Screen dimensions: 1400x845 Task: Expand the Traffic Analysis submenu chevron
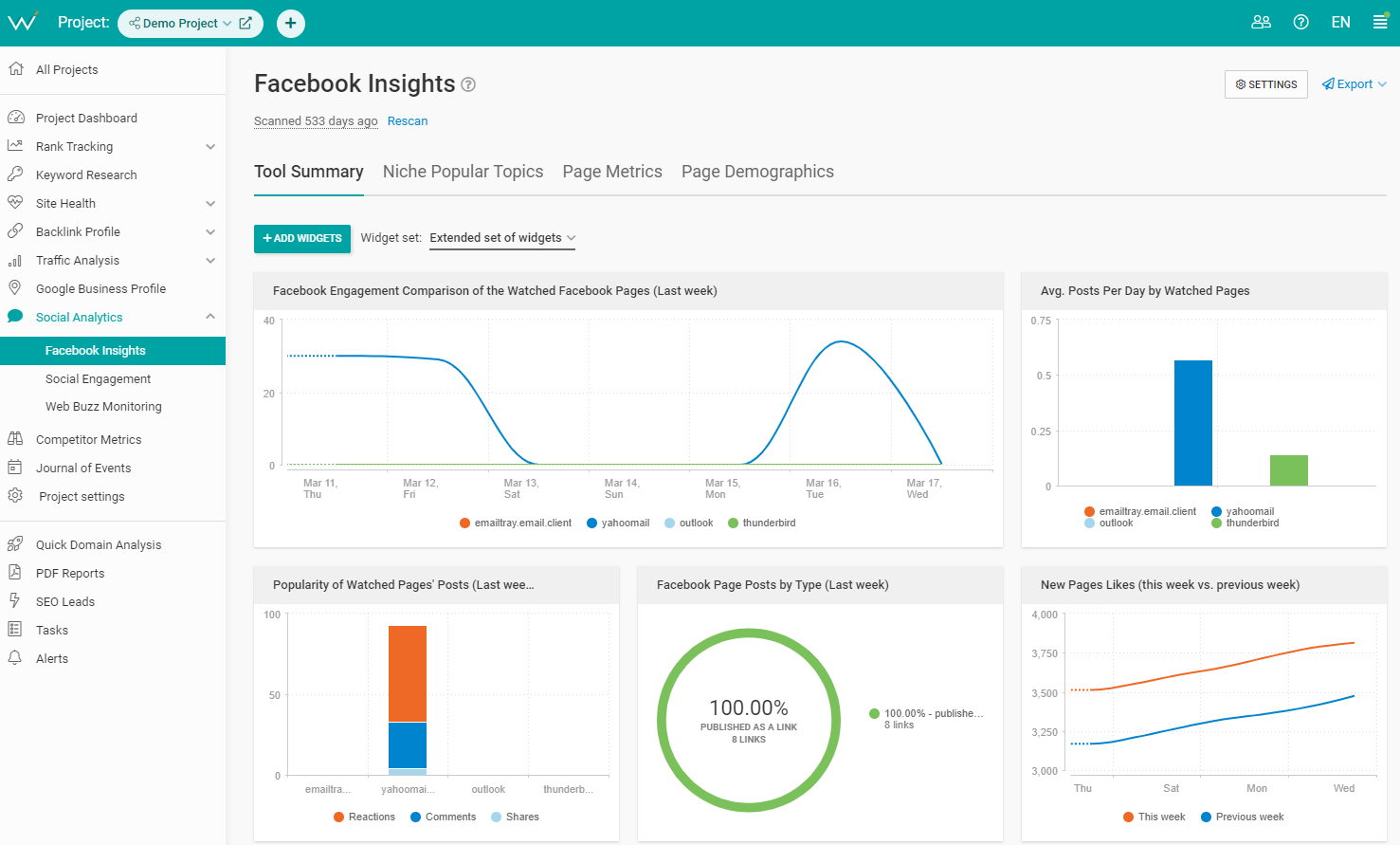coord(210,260)
